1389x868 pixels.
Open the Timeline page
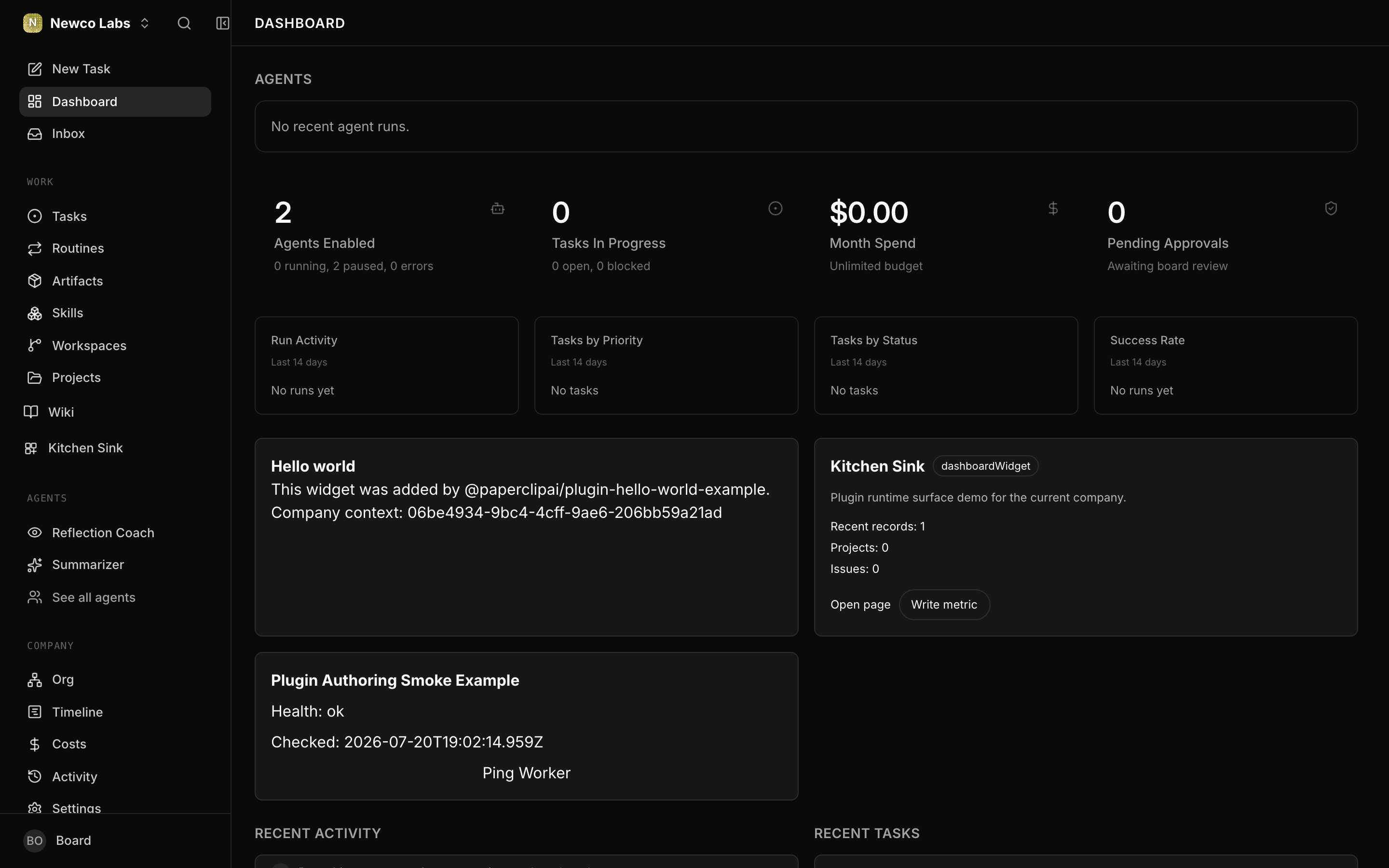pyautogui.click(x=115, y=712)
